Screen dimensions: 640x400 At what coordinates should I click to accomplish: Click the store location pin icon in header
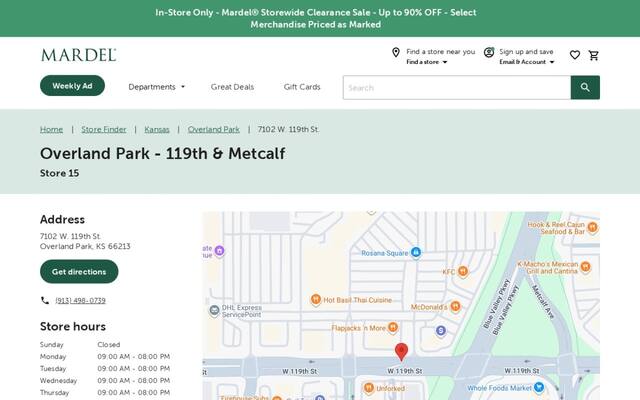click(396, 52)
